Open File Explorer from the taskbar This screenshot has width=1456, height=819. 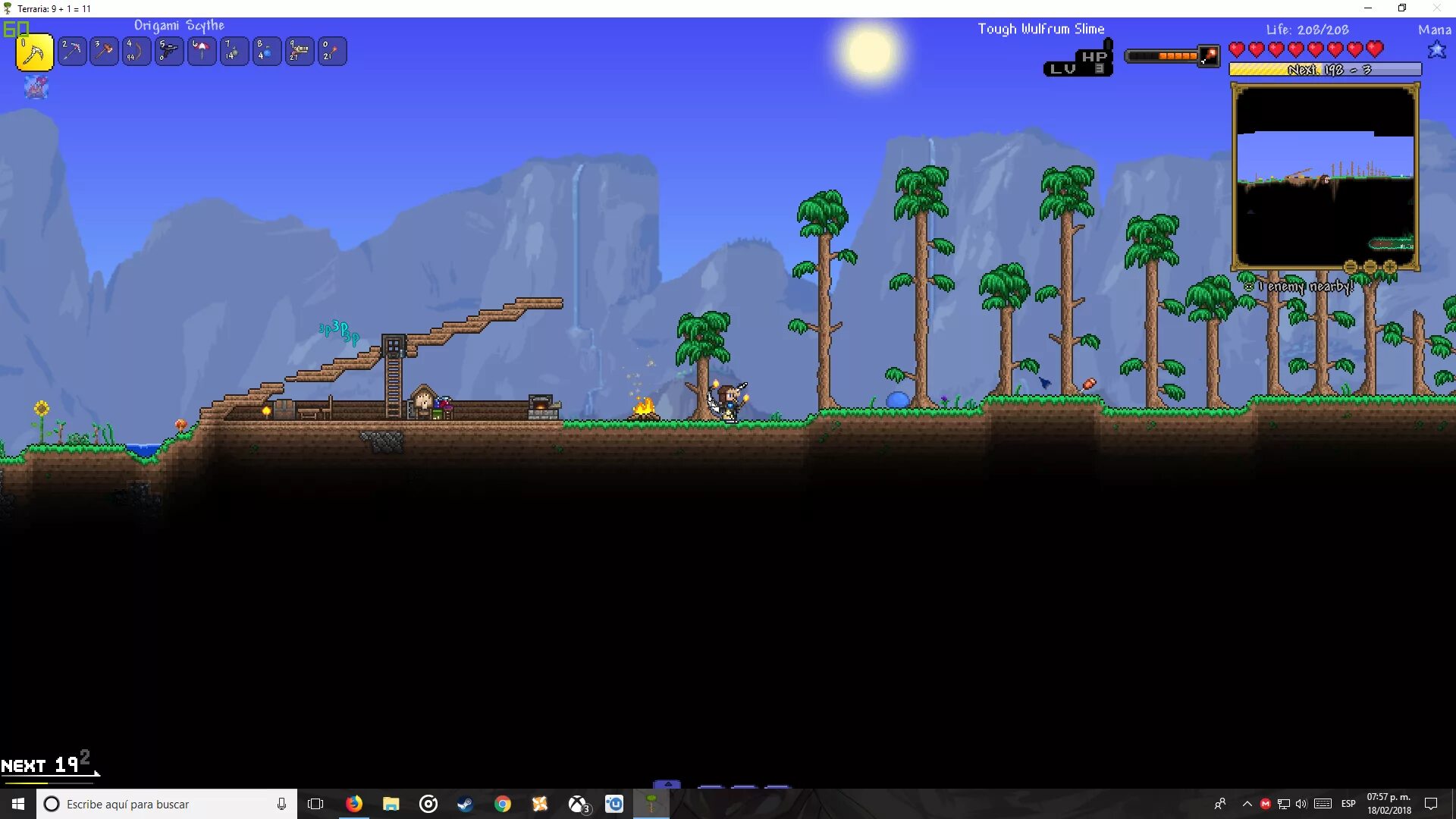pos(391,804)
